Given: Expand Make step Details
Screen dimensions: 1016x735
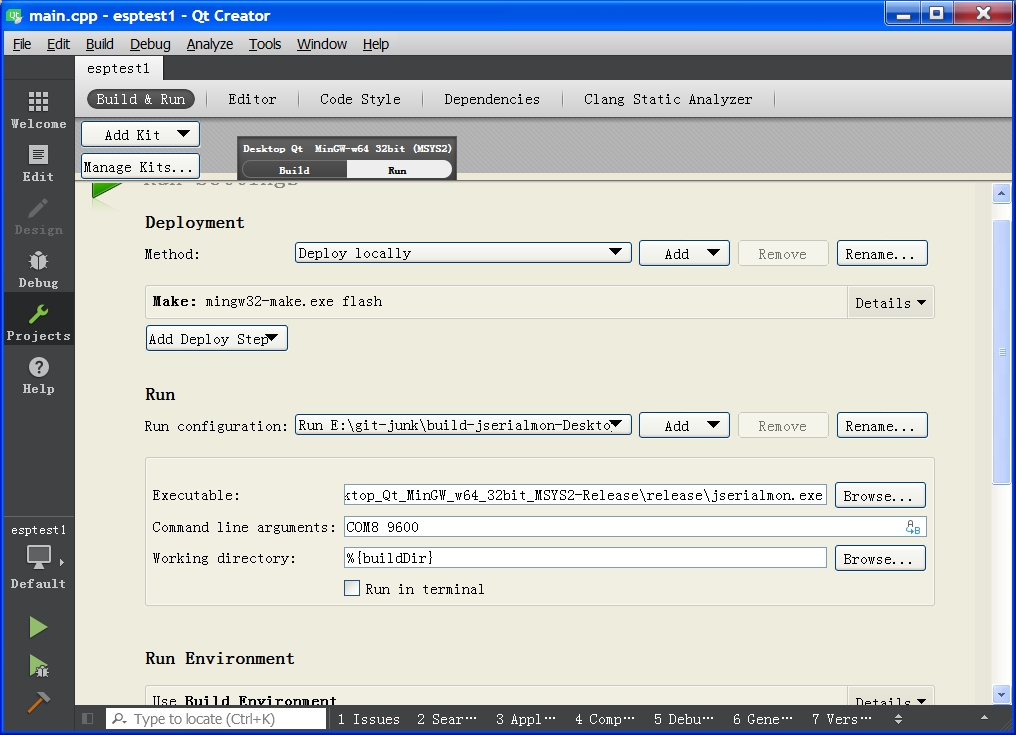Looking at the screenshot, I should point(890,303).
